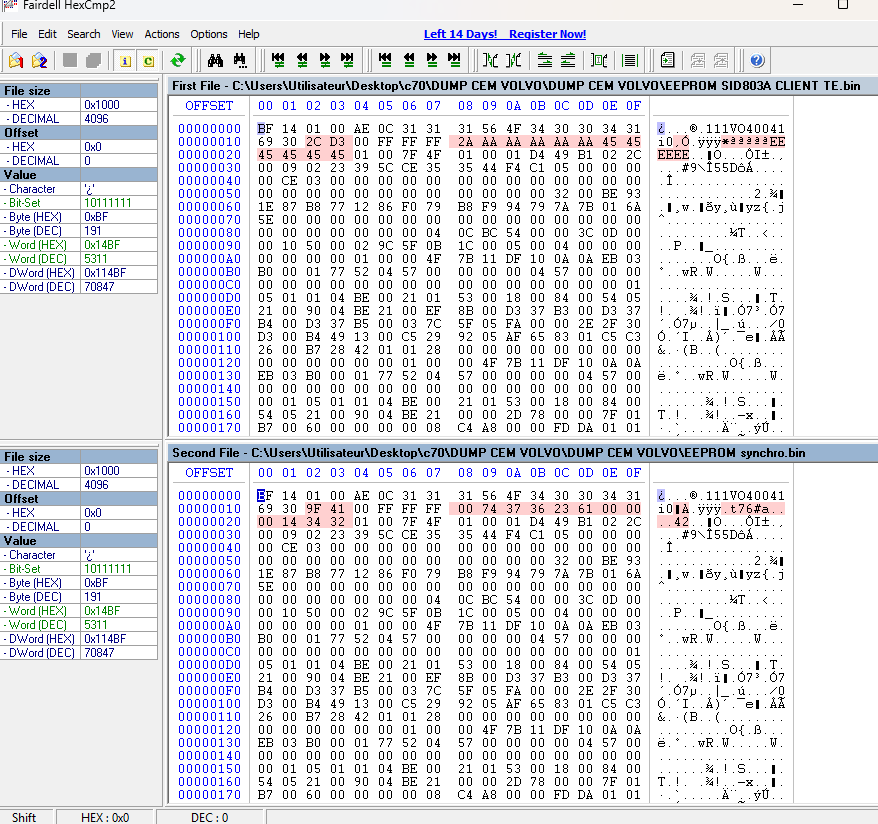
Task: Click the green refresh arrows icon
Action: [177, 60]
